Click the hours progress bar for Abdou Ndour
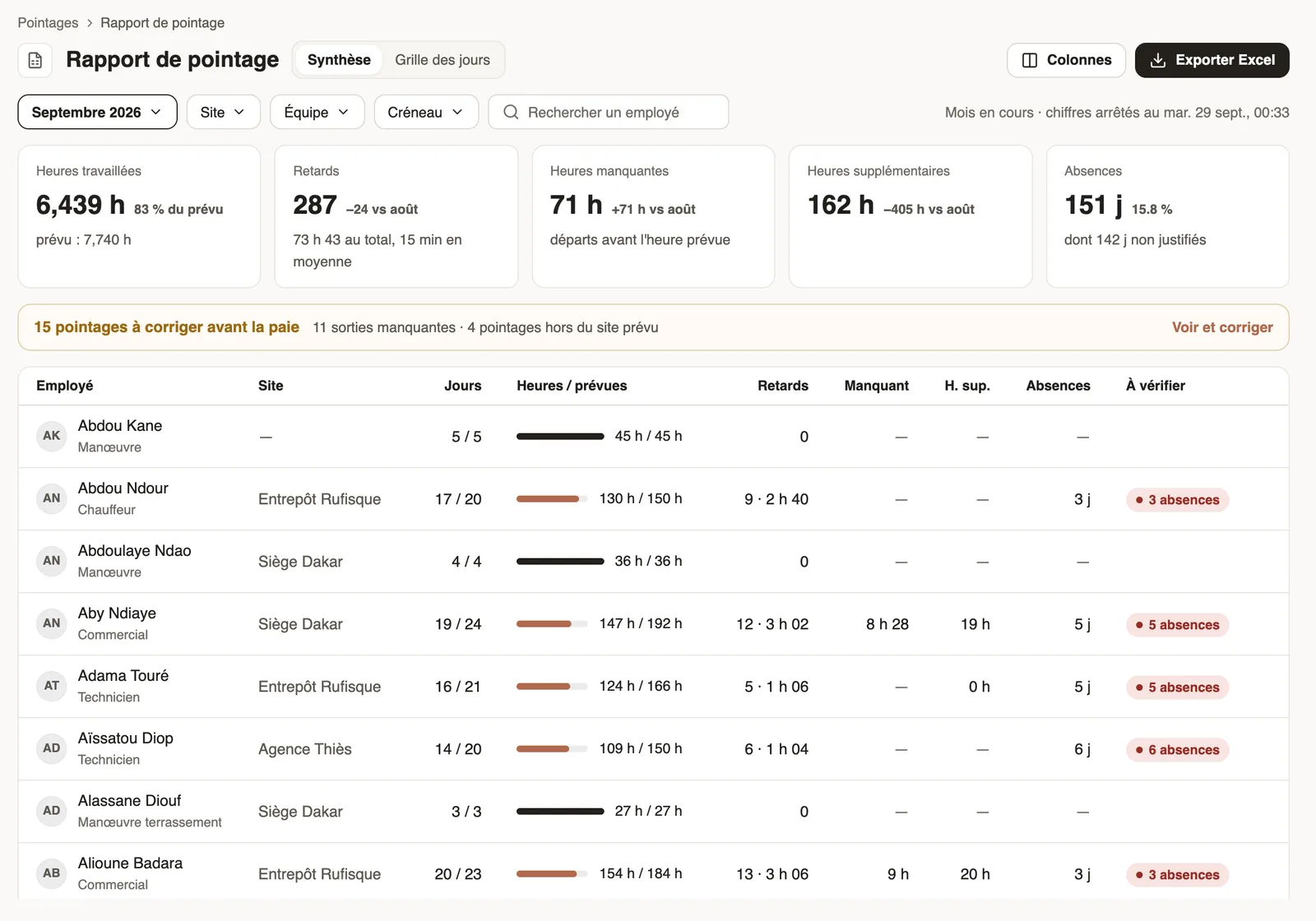 [552, 499]
